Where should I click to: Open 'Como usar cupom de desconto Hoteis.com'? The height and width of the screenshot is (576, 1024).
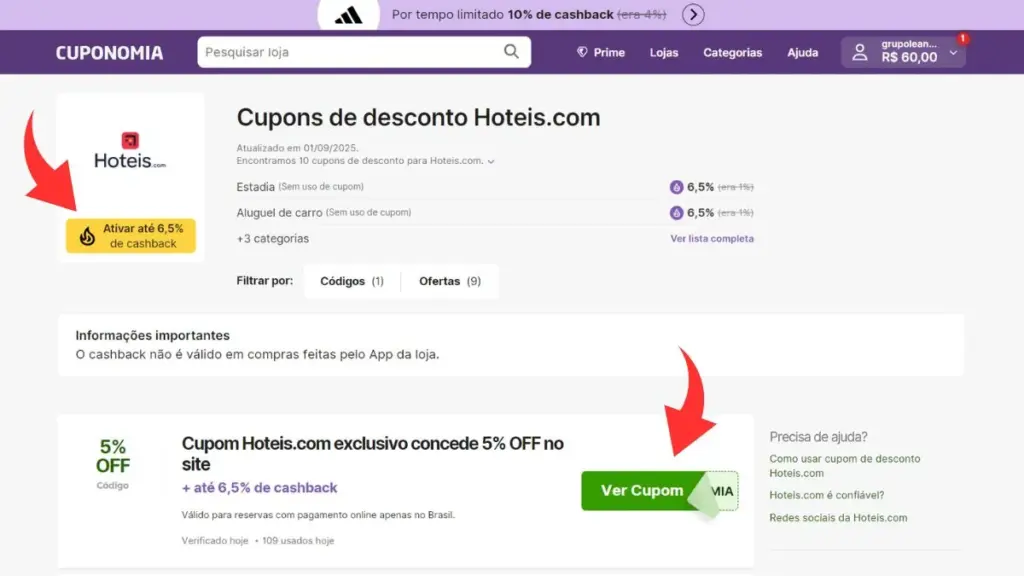point(844,466)
